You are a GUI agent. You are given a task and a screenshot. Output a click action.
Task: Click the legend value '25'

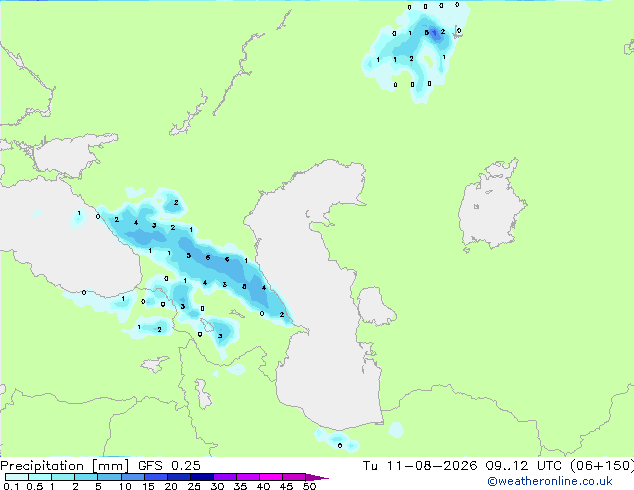tap(194, 486)
